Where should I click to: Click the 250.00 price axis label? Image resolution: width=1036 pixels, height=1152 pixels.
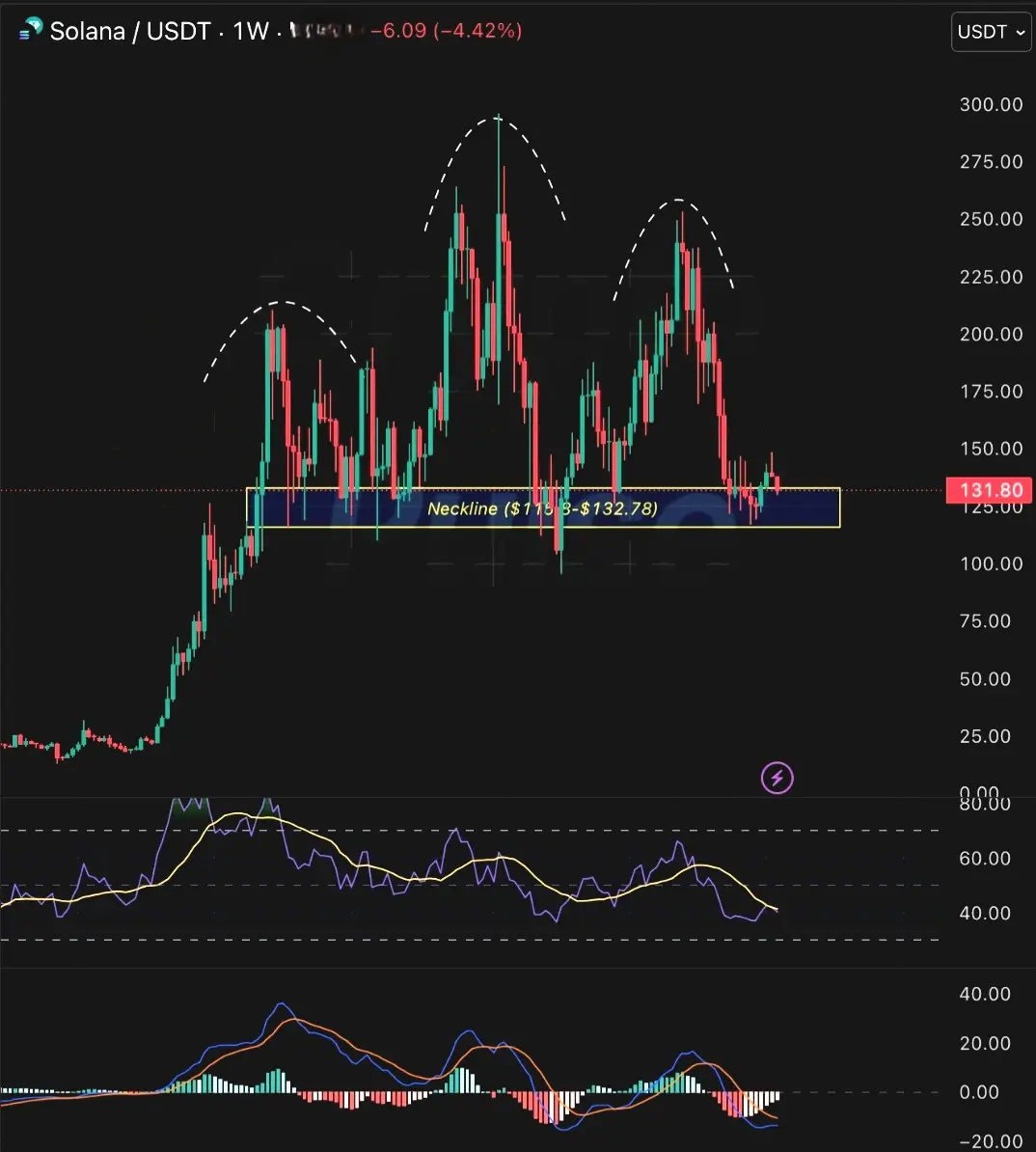992,219
